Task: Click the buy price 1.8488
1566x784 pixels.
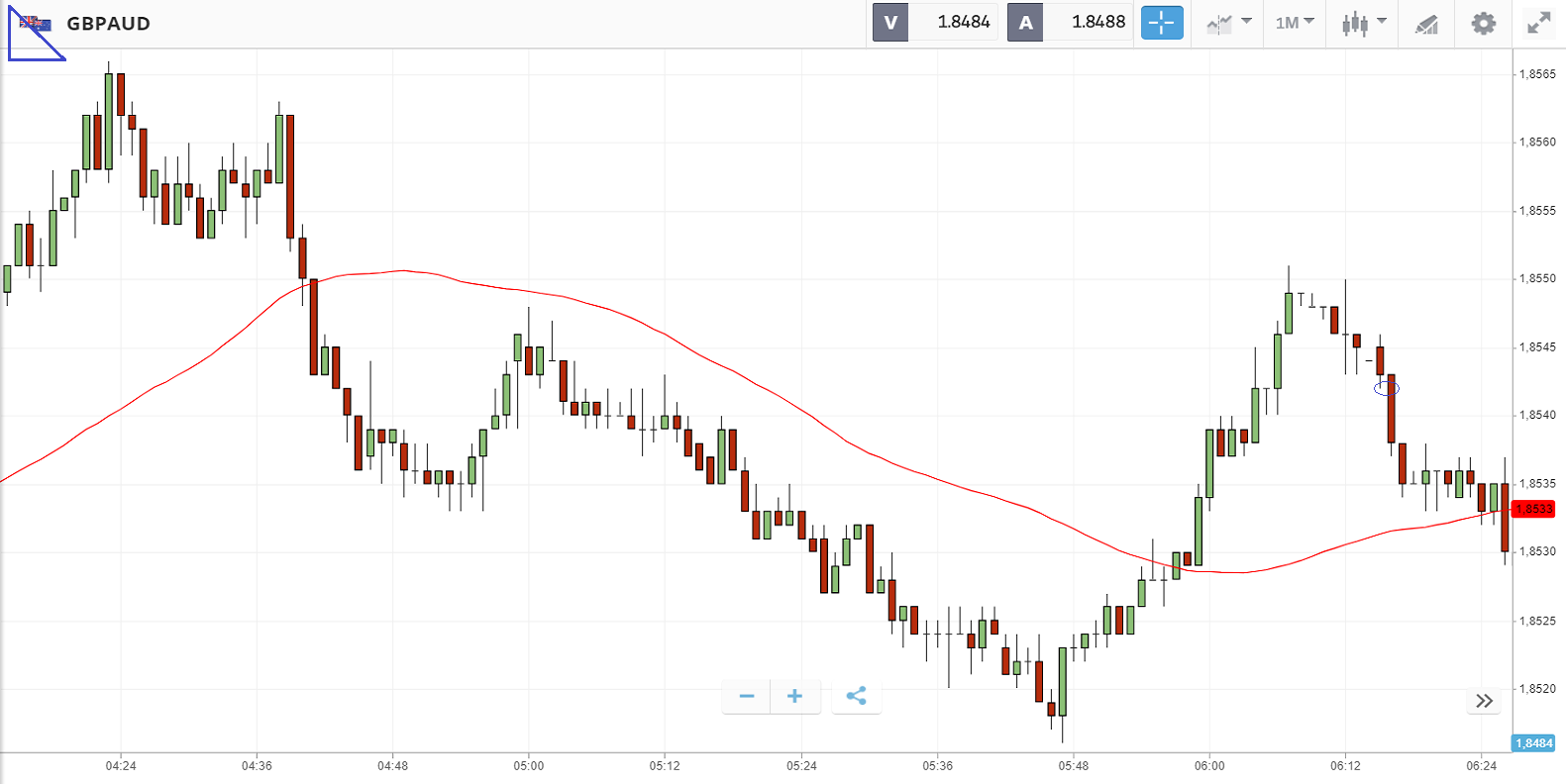Action: 1098,22
